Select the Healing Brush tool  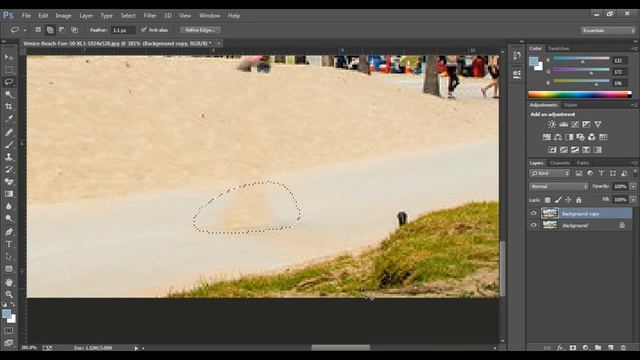(9, 132)
